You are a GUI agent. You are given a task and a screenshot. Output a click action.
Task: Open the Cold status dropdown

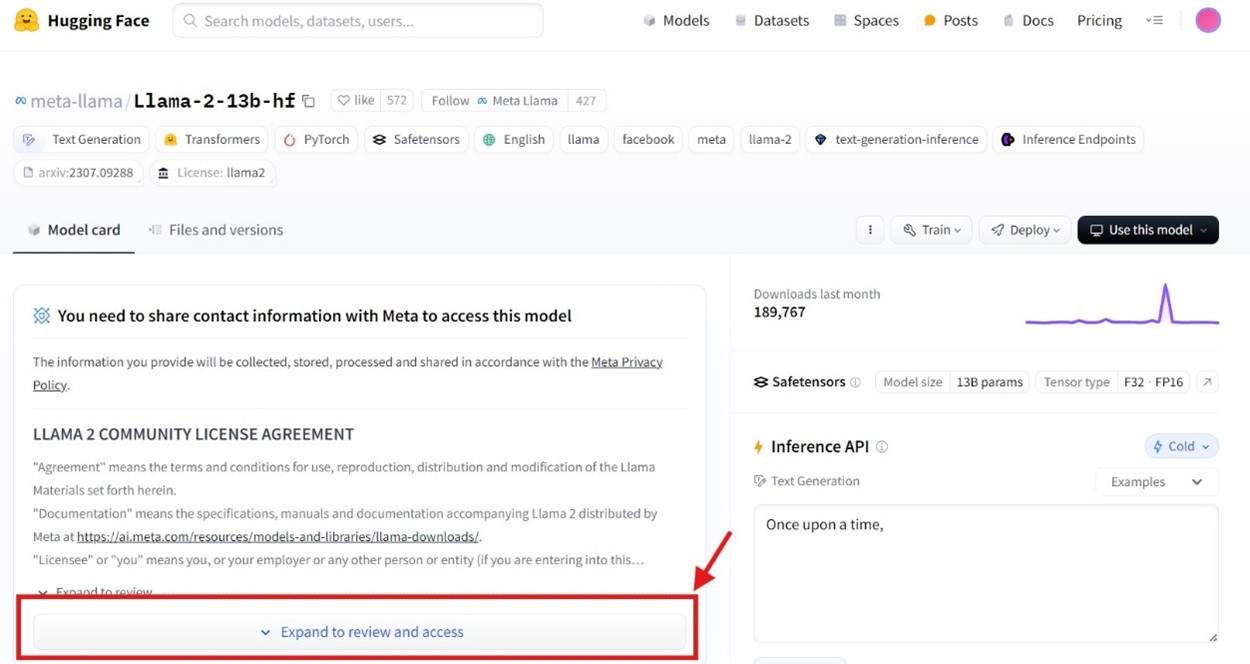tap(1182, 447)
